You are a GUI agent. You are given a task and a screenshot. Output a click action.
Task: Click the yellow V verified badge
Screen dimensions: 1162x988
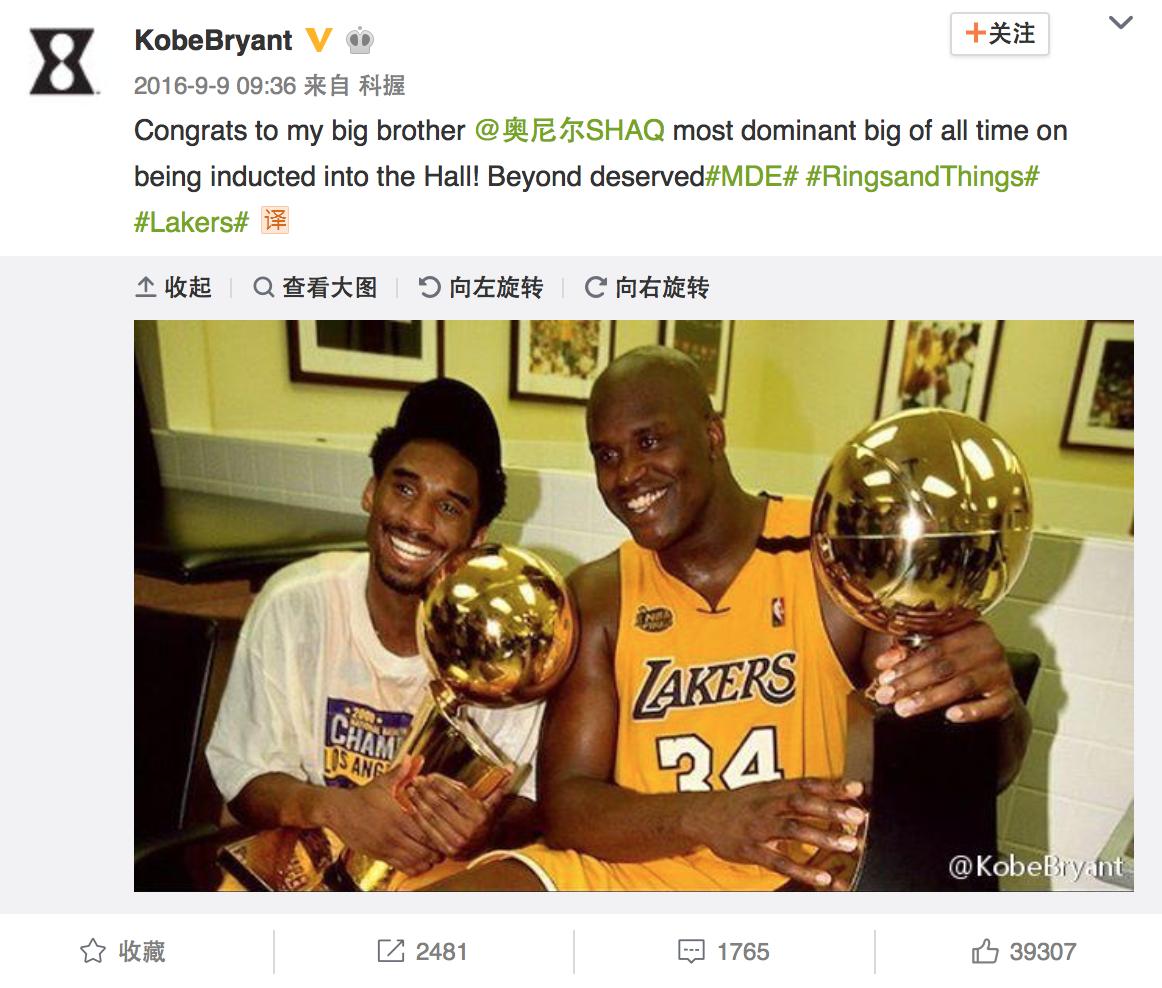tap(319, 40)
